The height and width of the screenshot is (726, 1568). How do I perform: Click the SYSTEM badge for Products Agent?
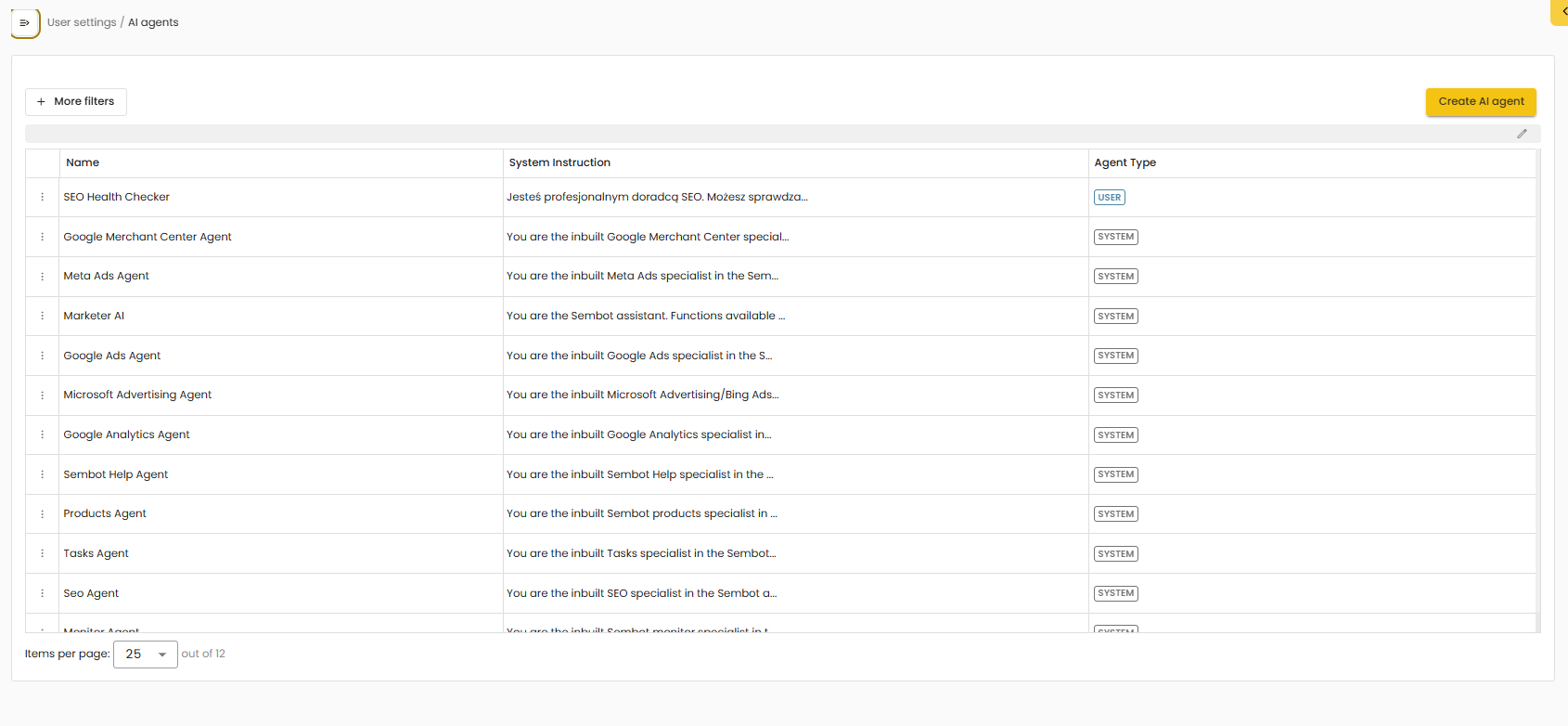pyautogui.click(x=1116, y=514)
